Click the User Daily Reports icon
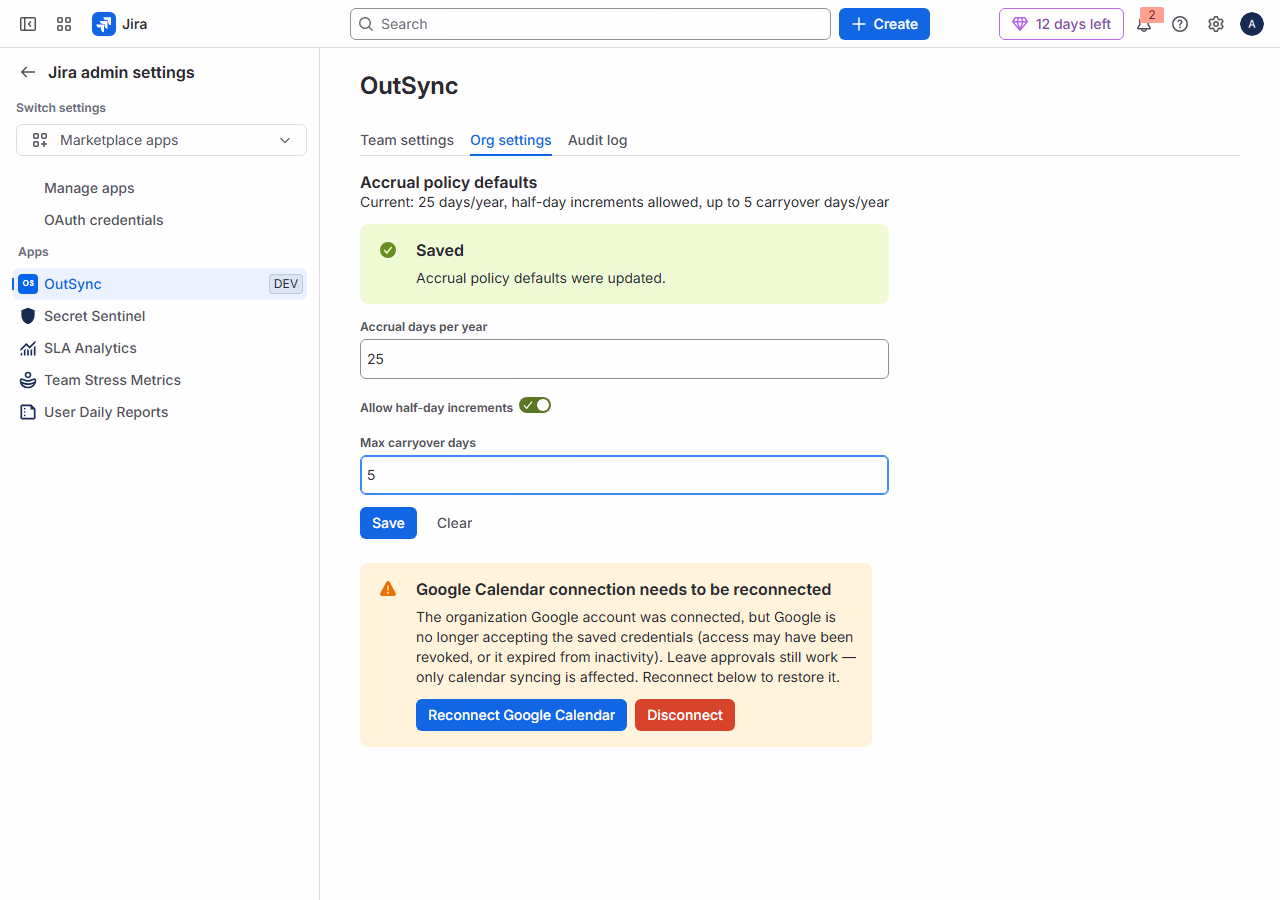Screen dimensions: 1280x900 [28, 412]
